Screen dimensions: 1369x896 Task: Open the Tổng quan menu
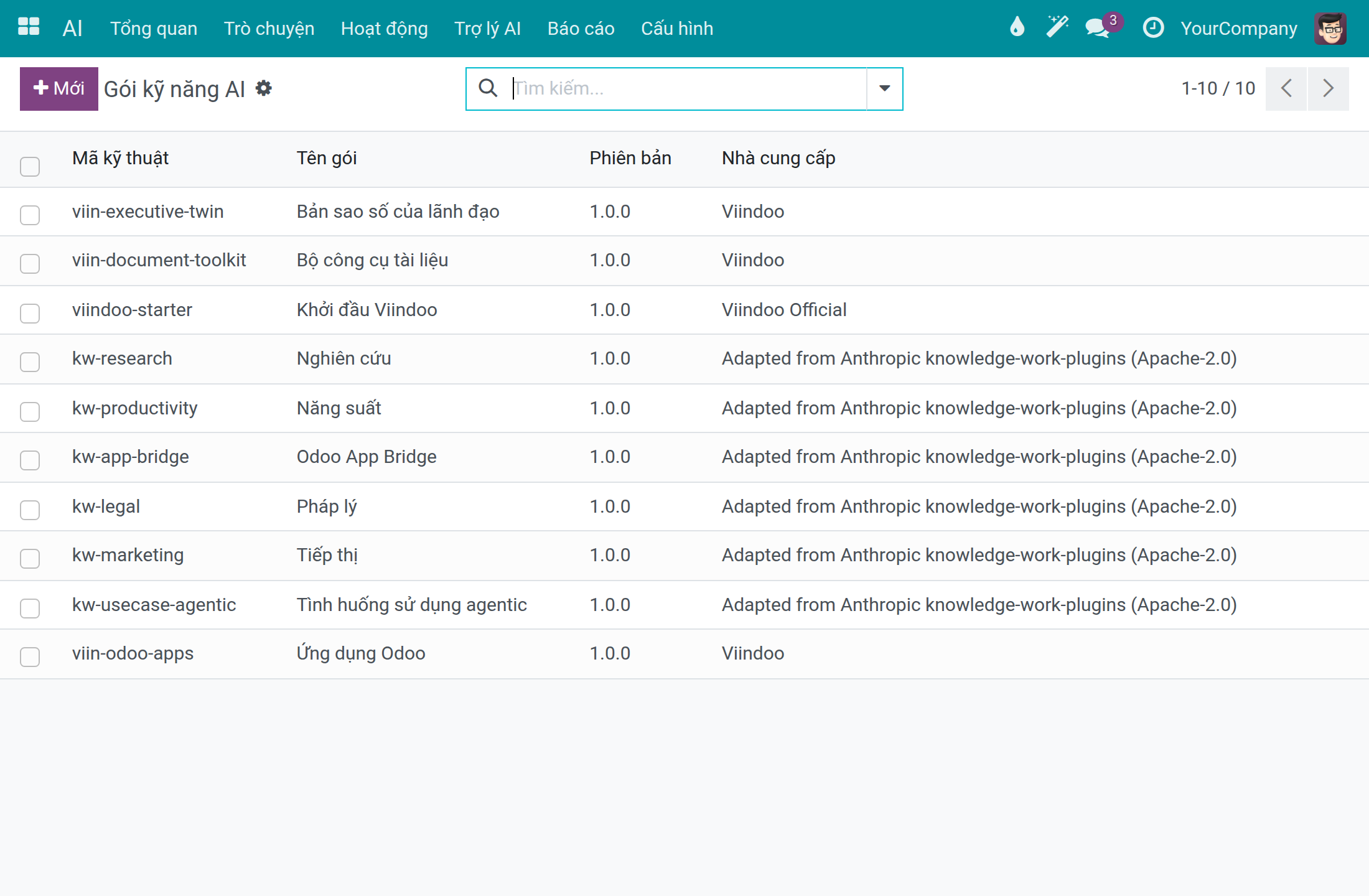154,29
